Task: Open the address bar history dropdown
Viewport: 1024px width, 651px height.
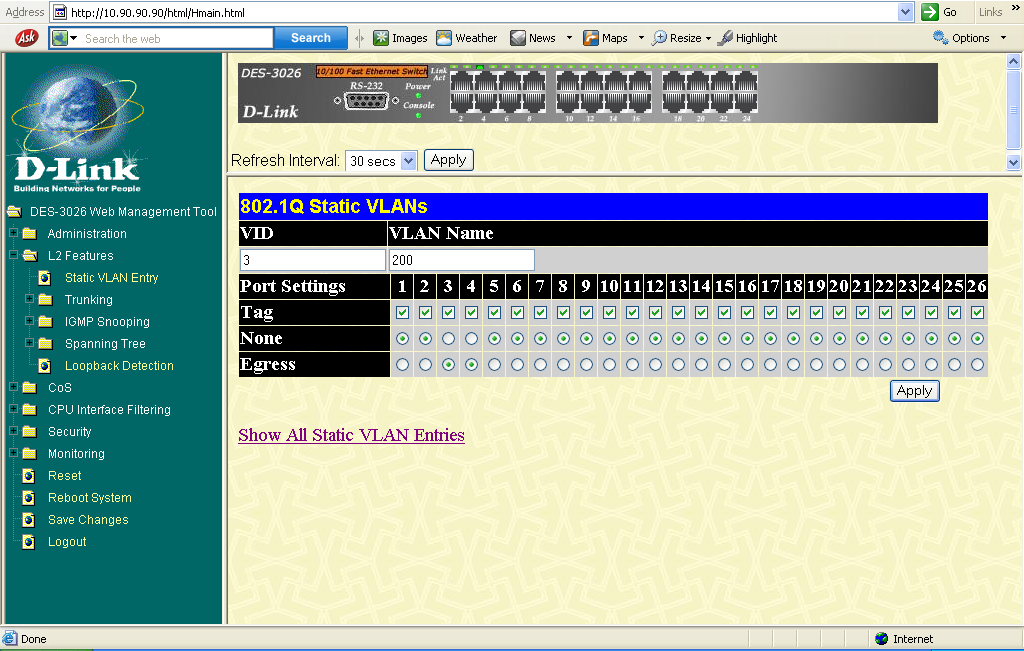Action: pos(905,12)
